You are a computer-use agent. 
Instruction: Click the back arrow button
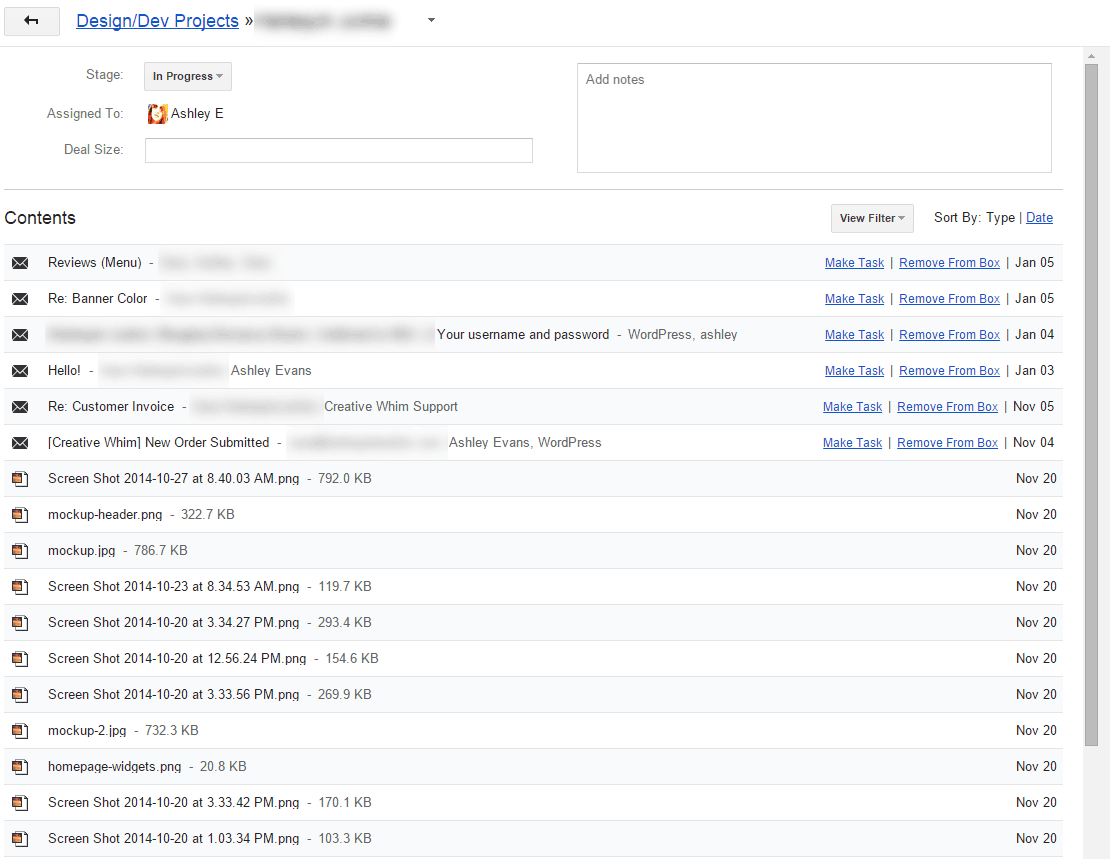[x=31, y=21]
